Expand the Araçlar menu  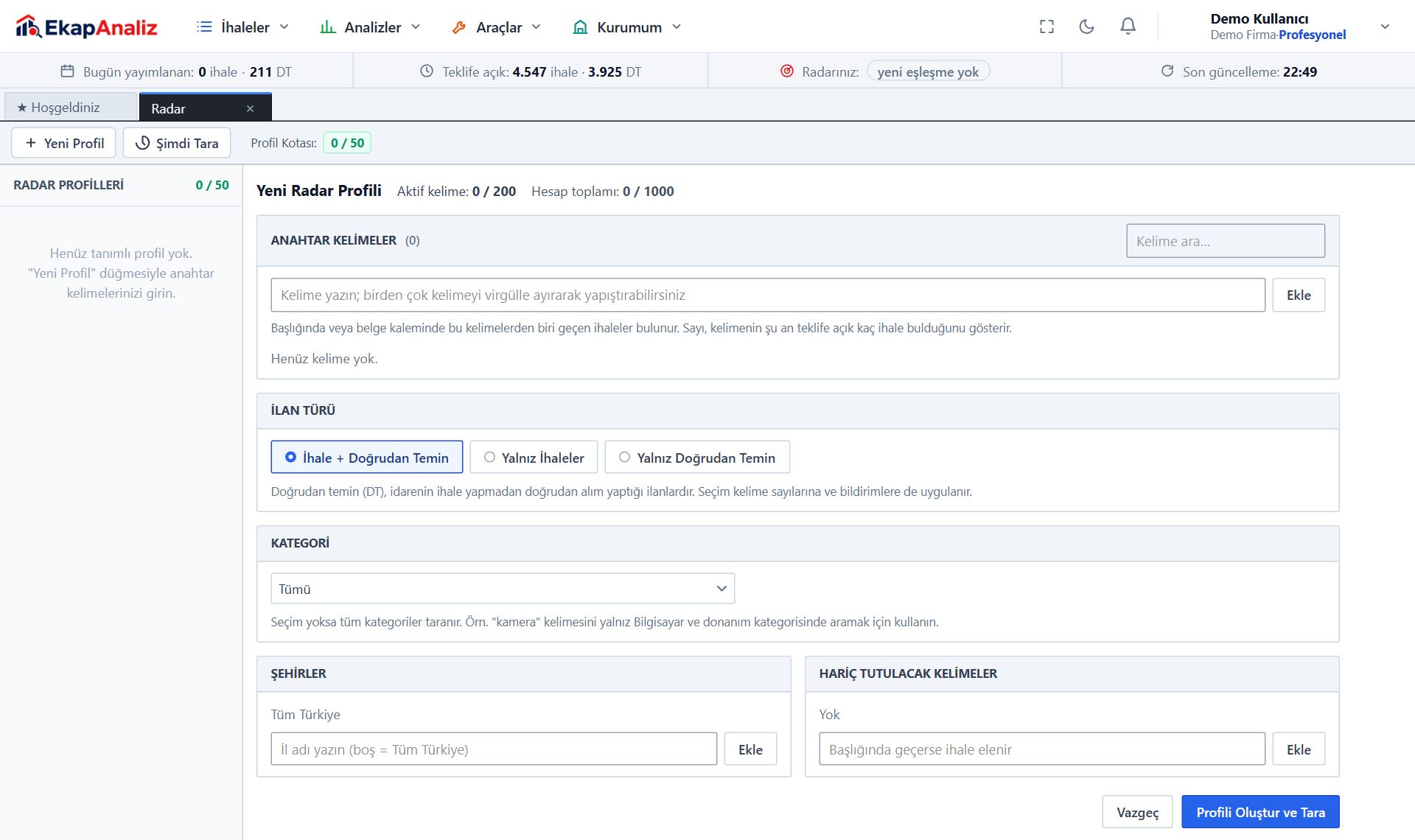pos(497,27)
